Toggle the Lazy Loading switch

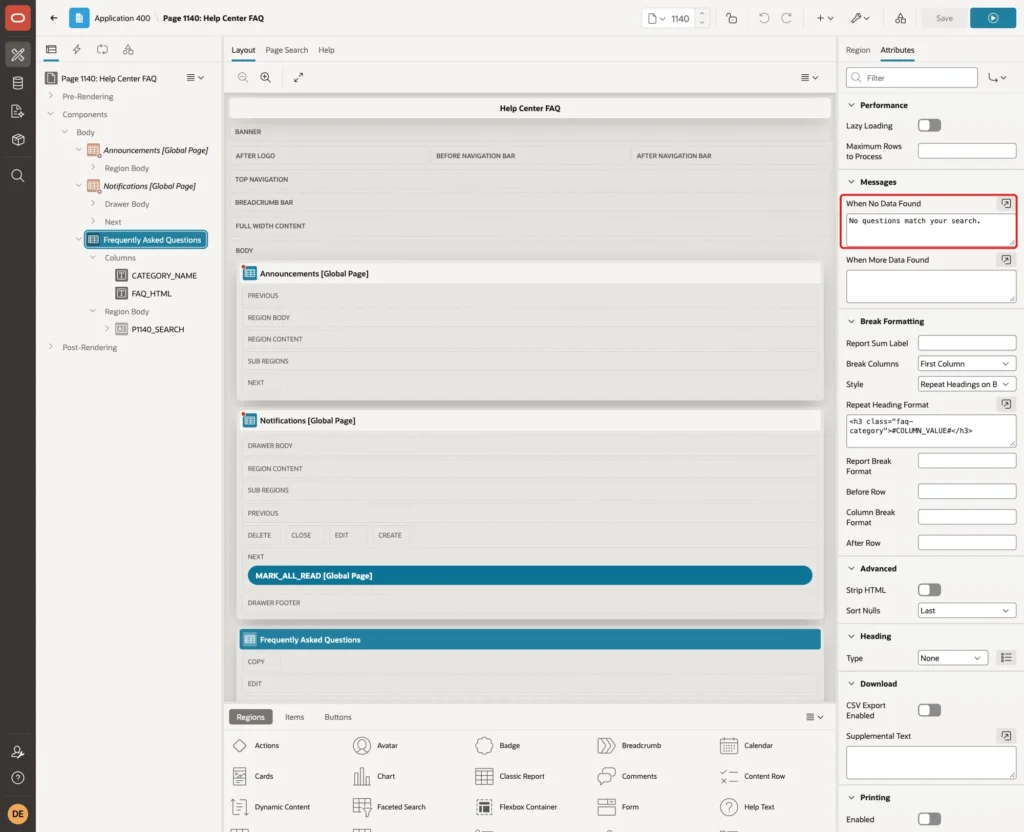coord(929,125)
